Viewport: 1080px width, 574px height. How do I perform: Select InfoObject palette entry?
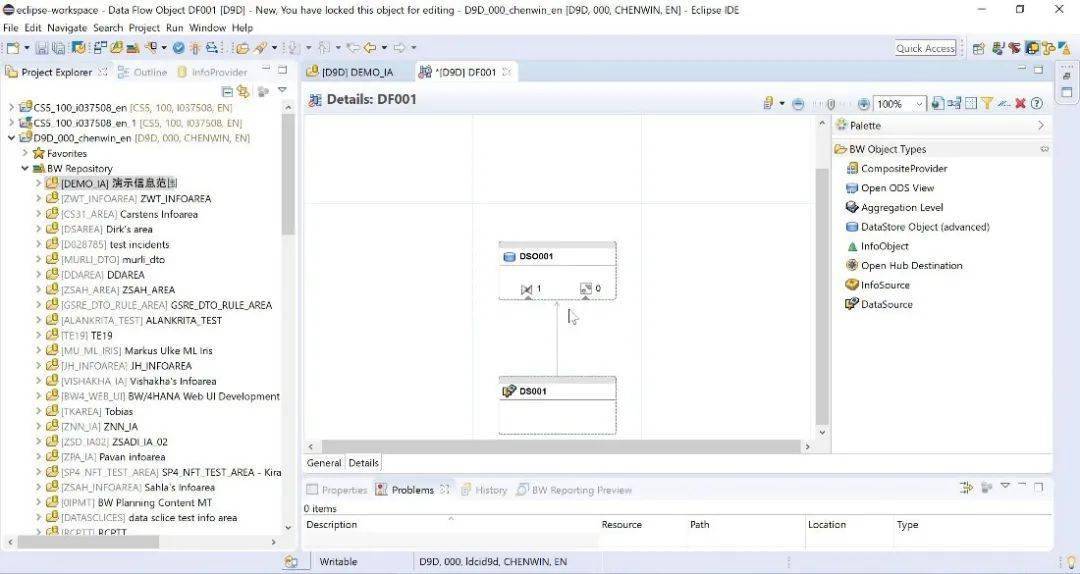point(877,246)
